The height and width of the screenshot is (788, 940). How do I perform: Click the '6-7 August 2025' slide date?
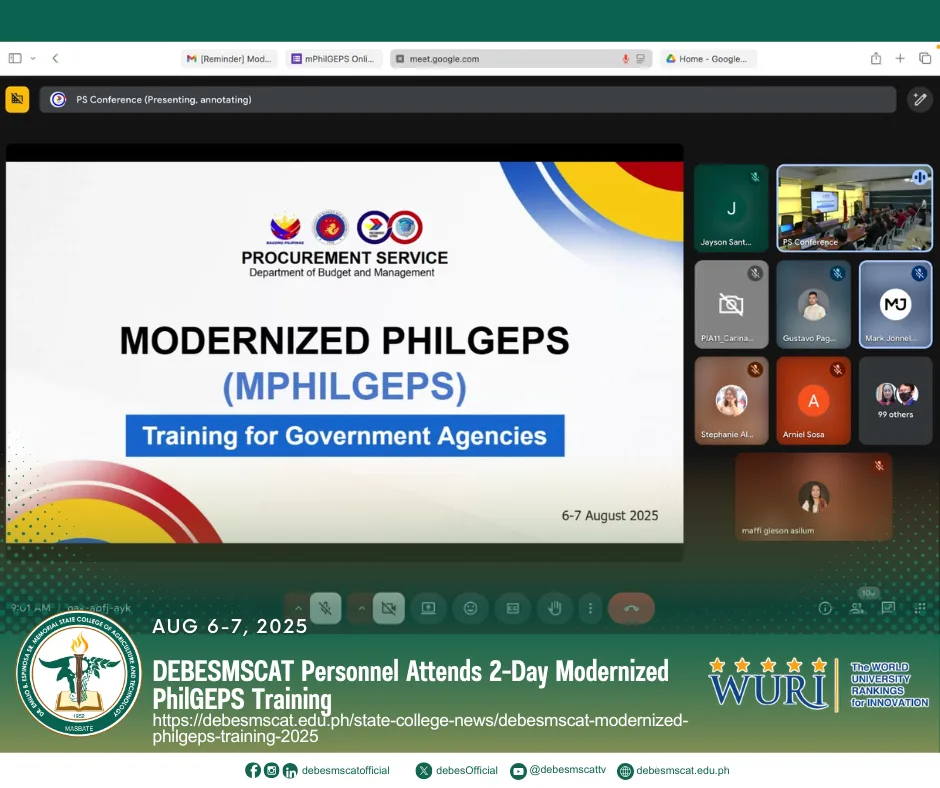pos(610,516)
